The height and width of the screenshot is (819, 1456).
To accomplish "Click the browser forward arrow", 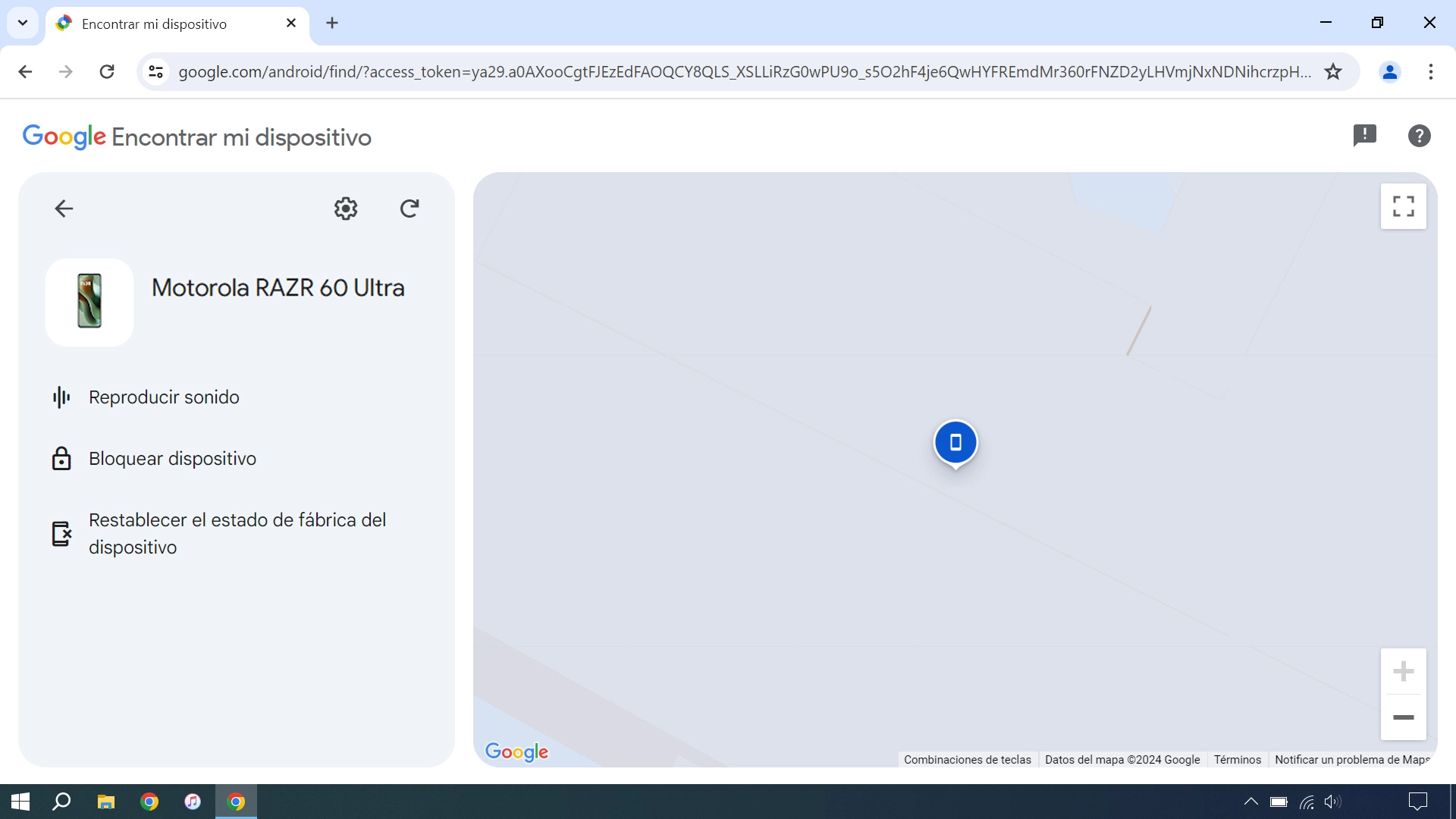I will pos(66,72).
